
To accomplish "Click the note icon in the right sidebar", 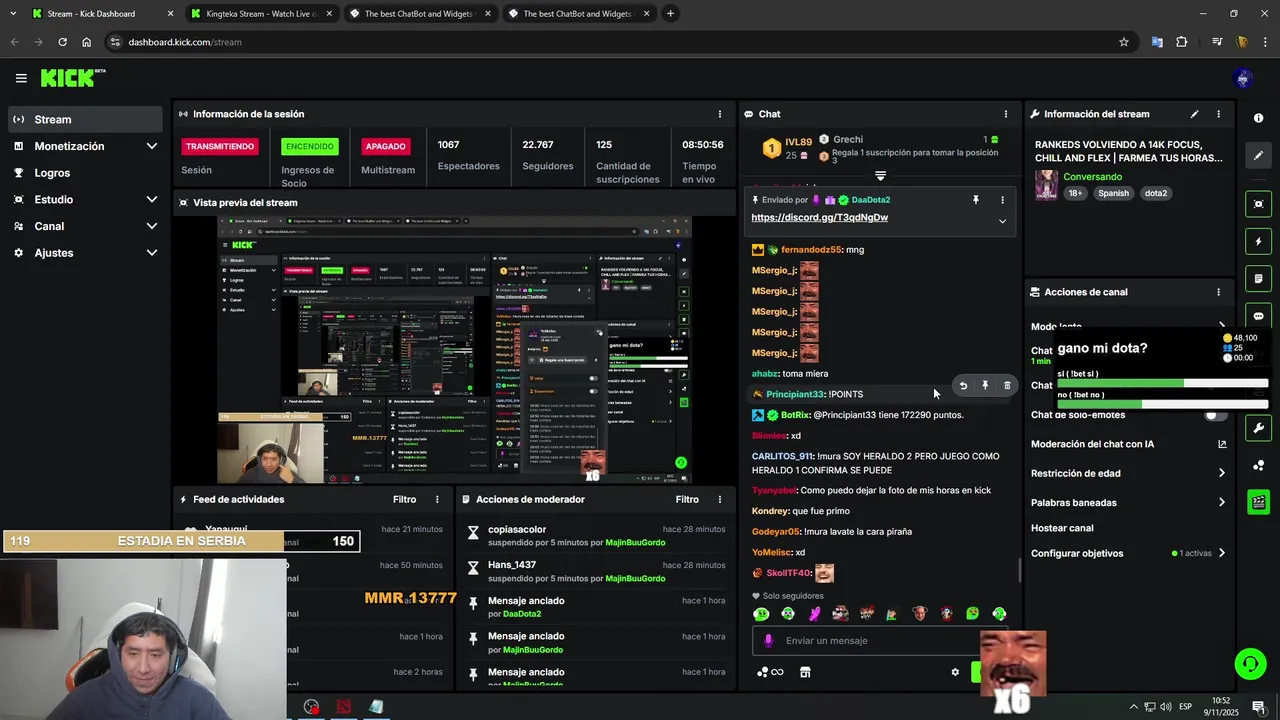I will tap(1258, 278).
